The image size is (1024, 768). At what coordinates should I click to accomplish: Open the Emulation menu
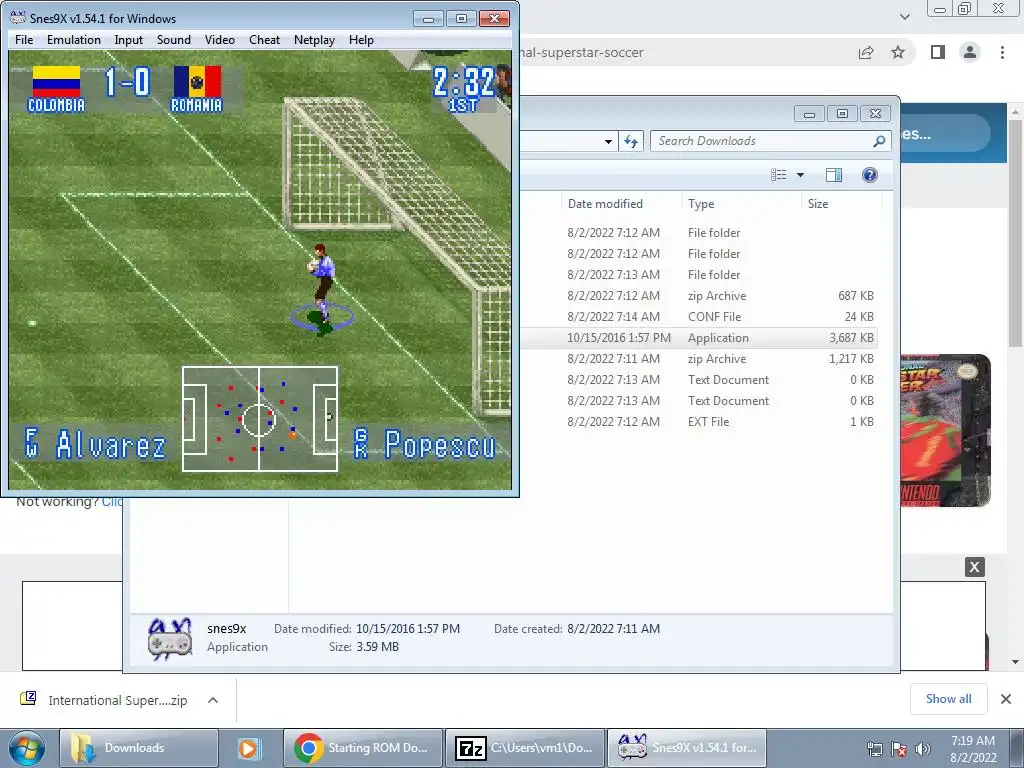click(74, 40)
